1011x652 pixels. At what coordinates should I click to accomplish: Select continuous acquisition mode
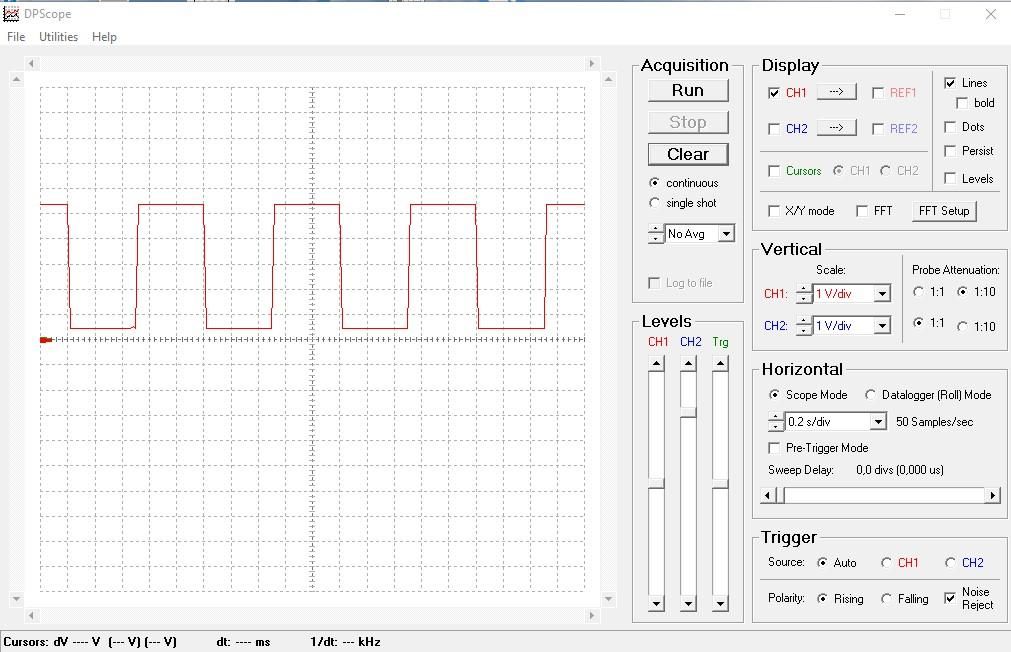(x=654, y=183)
